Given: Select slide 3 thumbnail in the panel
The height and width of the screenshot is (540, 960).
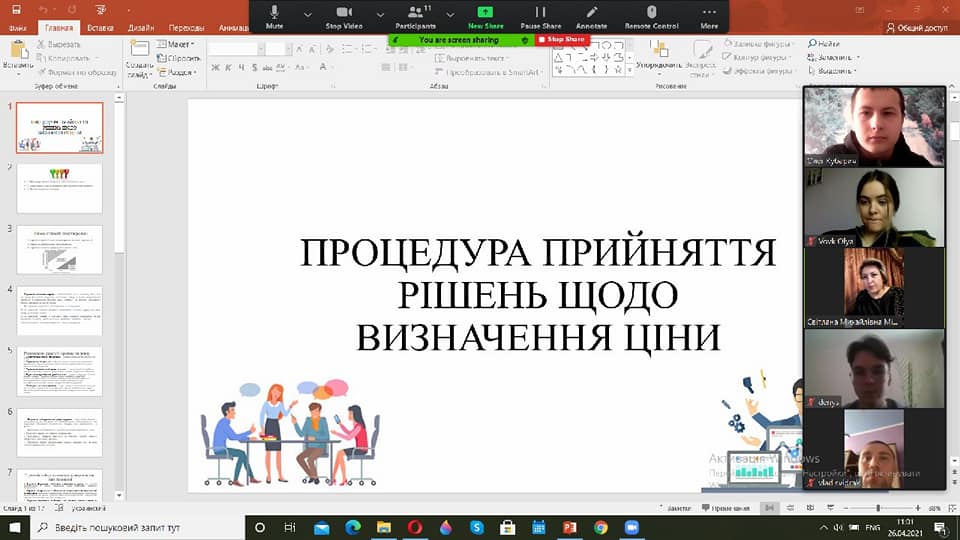Looking at the screenshot, I should [x=60, y=249].
